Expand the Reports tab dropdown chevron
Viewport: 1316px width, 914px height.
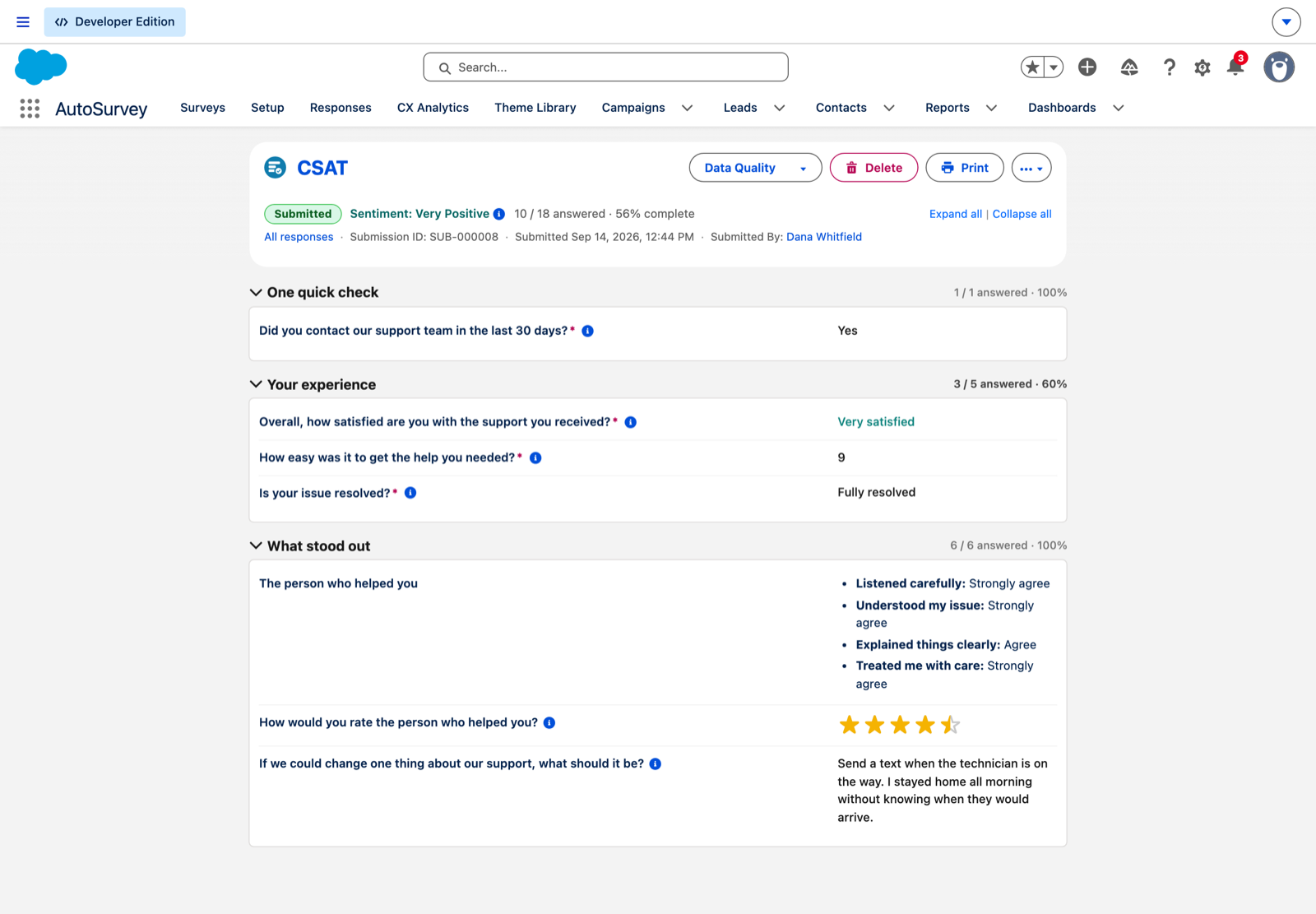[992, 108]
